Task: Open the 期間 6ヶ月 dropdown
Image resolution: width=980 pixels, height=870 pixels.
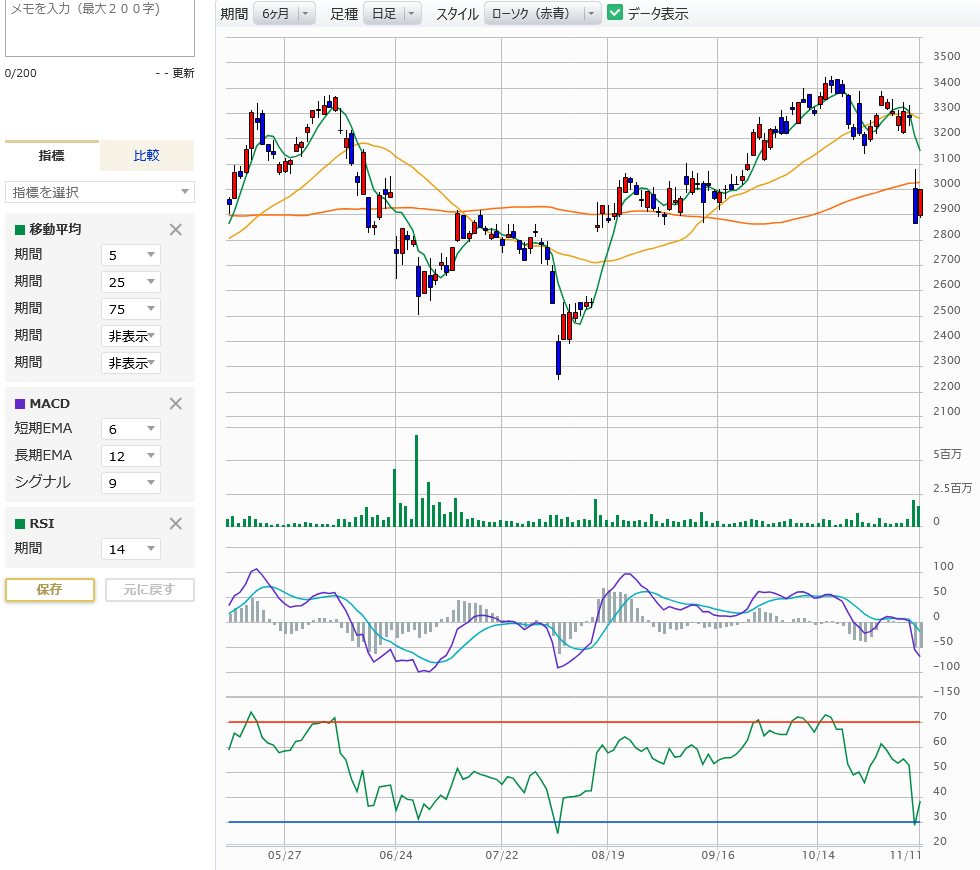Action: pyautogui.click(x=285, y=13)
